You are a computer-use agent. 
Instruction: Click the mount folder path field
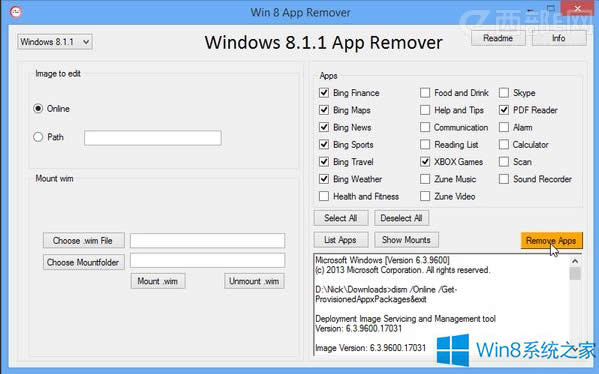click(x=207, y=261)
